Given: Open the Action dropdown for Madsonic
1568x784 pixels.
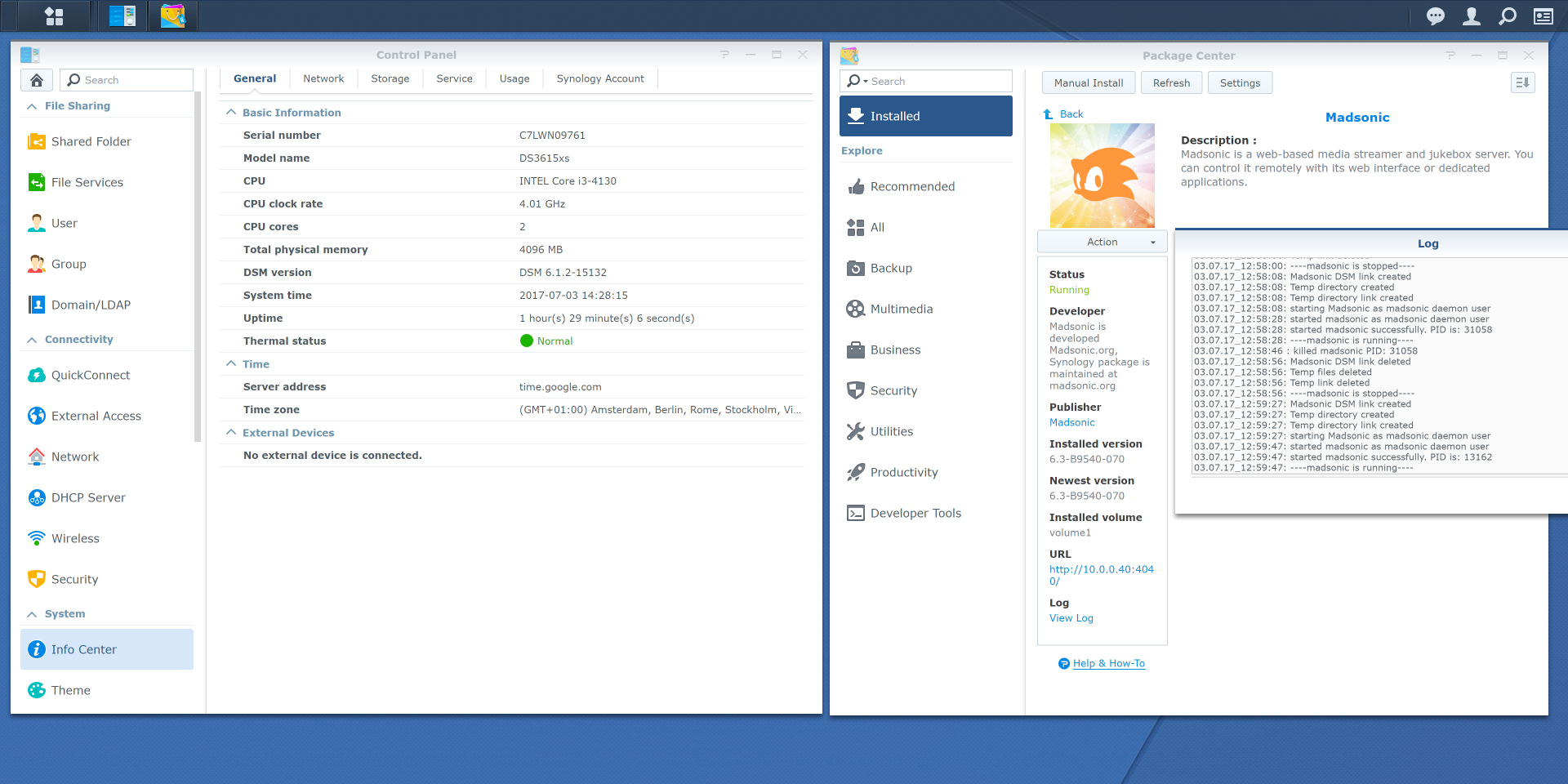Looking at the screenshot, I should coord(1102,242).
